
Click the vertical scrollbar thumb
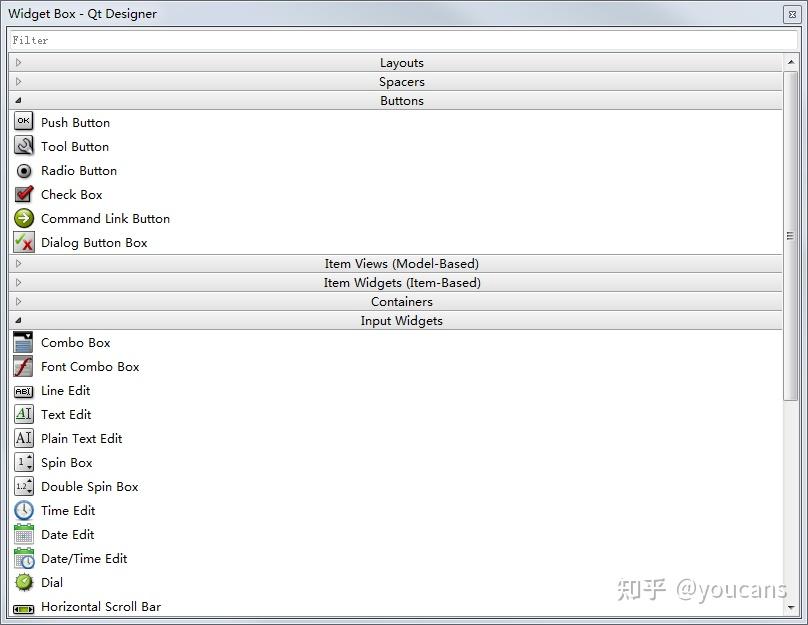[x=790, y=235]
